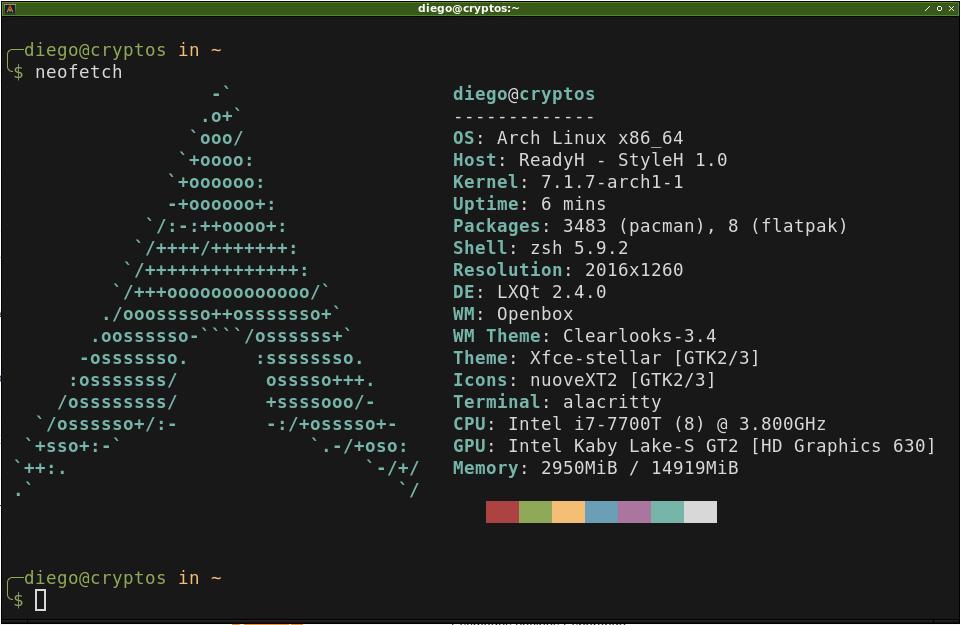Click the neofetch command text
960x625 pixels.
[x=78, y=72]
